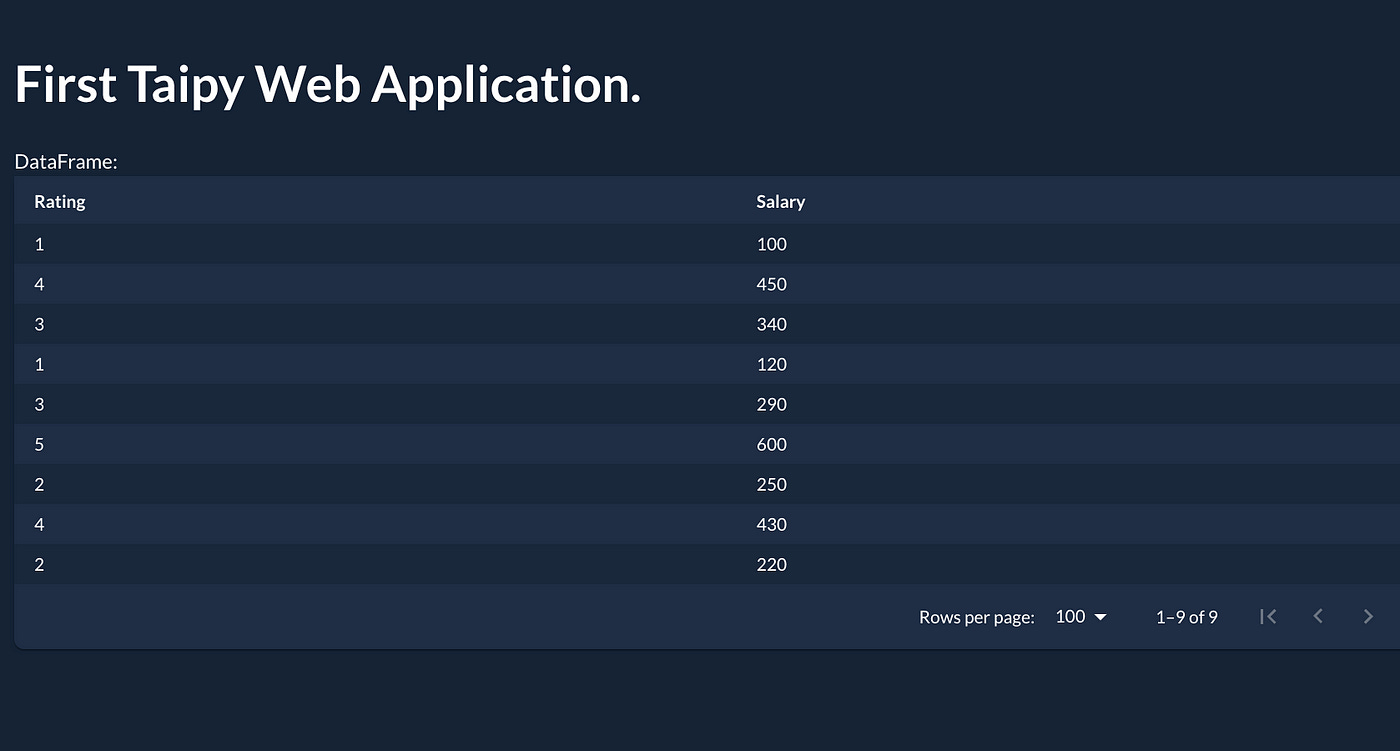Sort by the Rating column header
Viewport: 1400px width, 751px height.
click(x=60, y=202)
